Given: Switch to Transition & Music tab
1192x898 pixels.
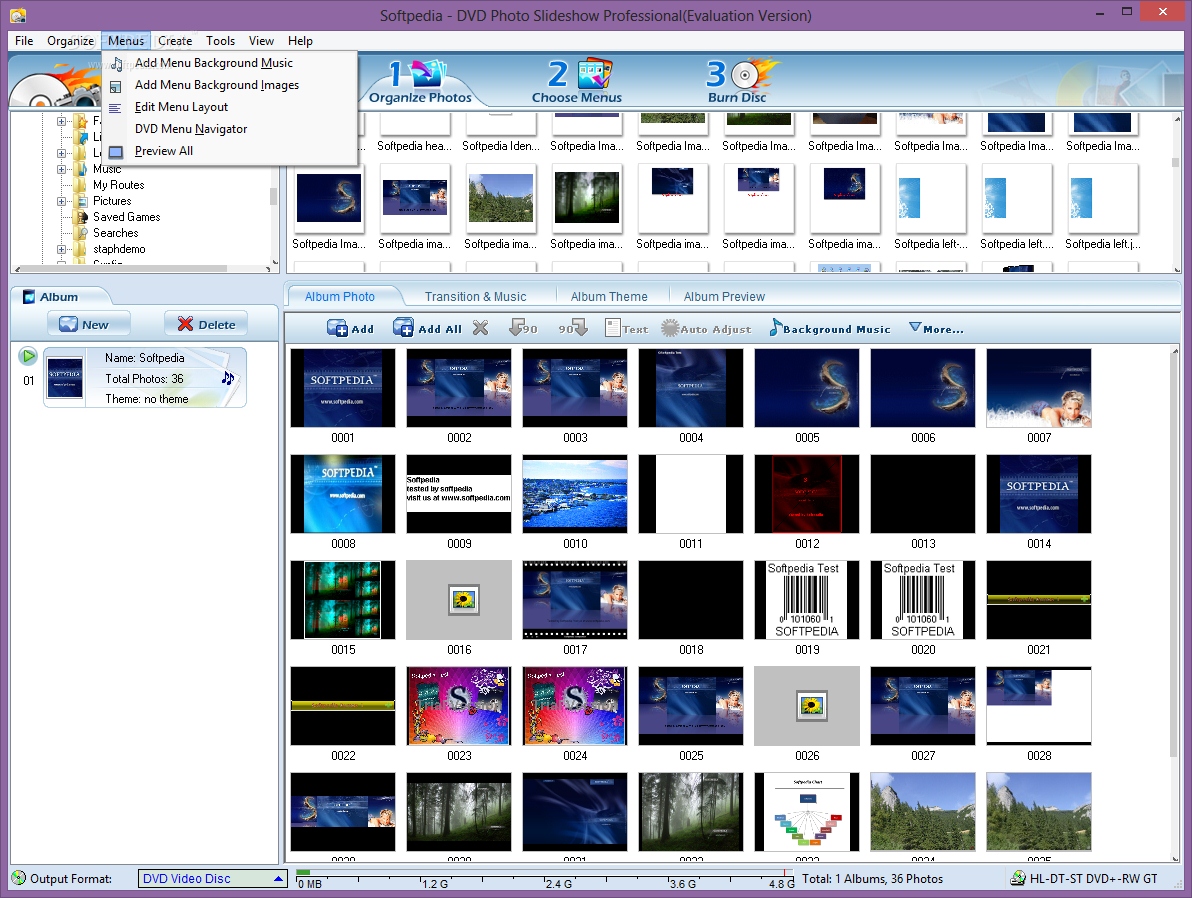Looking at the screenshot, I should [475, 297].
